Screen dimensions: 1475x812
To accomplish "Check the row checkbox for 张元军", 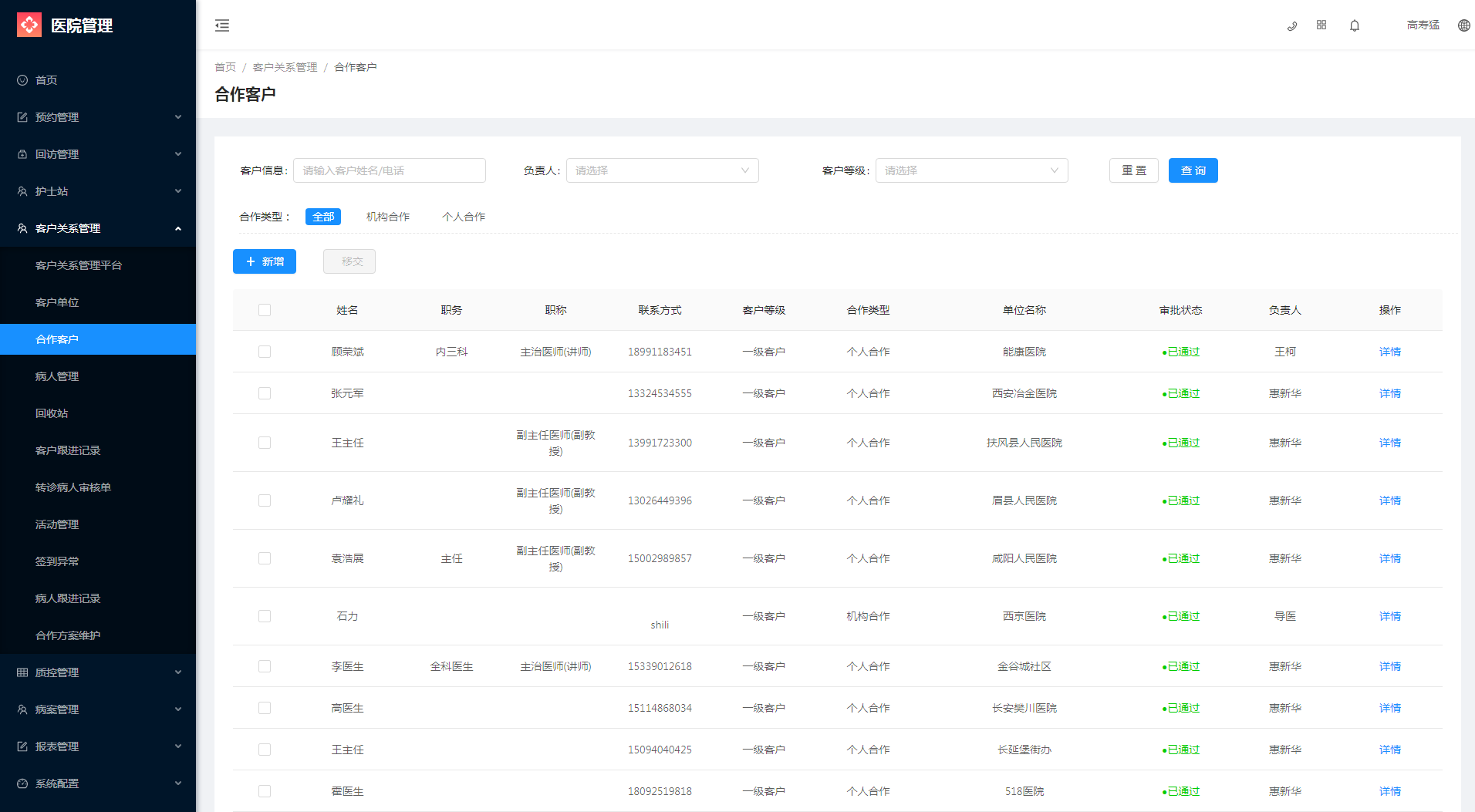I will (x=265, y=393).
